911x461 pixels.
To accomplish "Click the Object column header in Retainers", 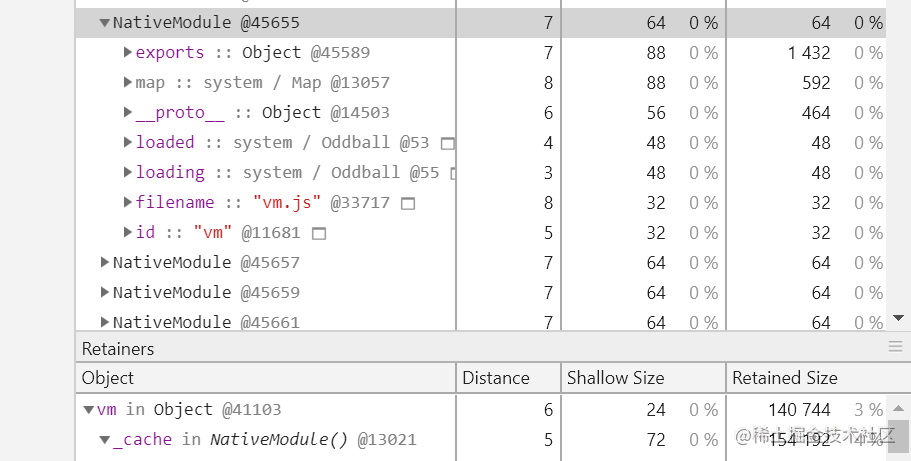I will (108, 378).
